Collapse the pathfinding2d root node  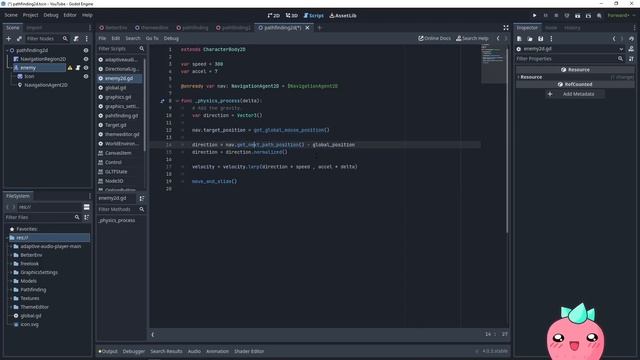coord(7,50)
